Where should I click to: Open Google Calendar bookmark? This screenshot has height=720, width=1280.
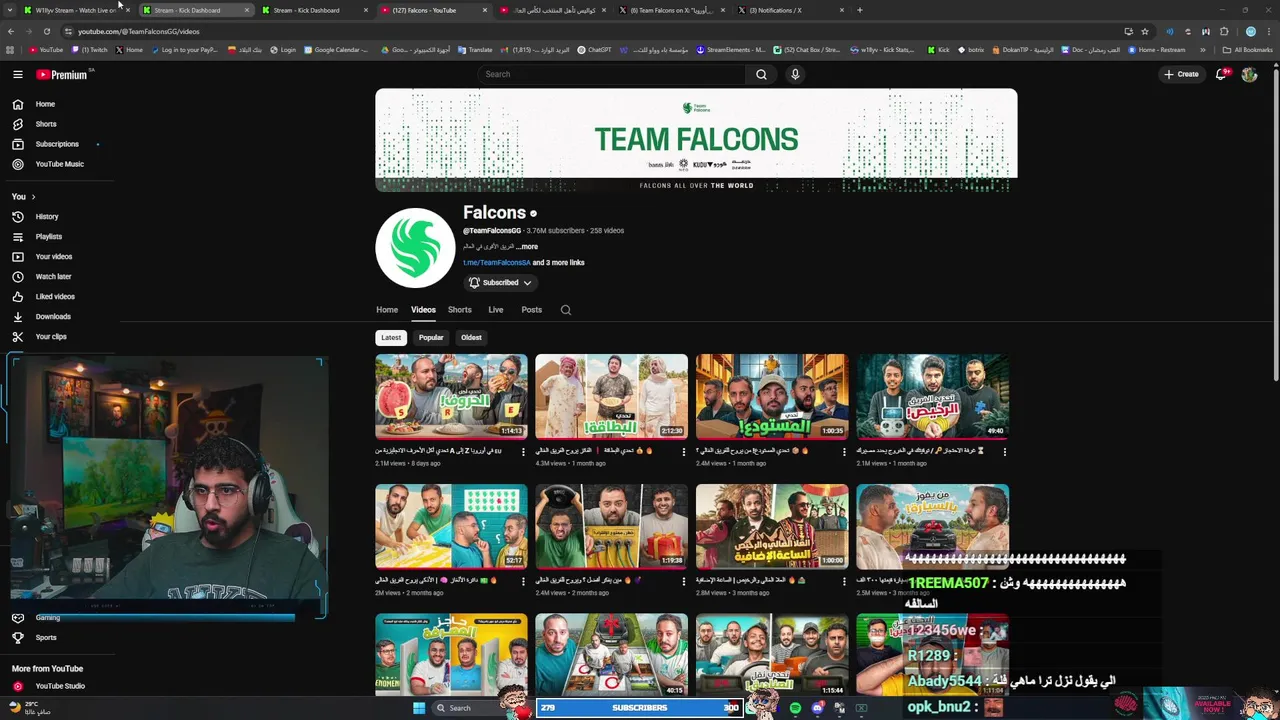point(337,50)
